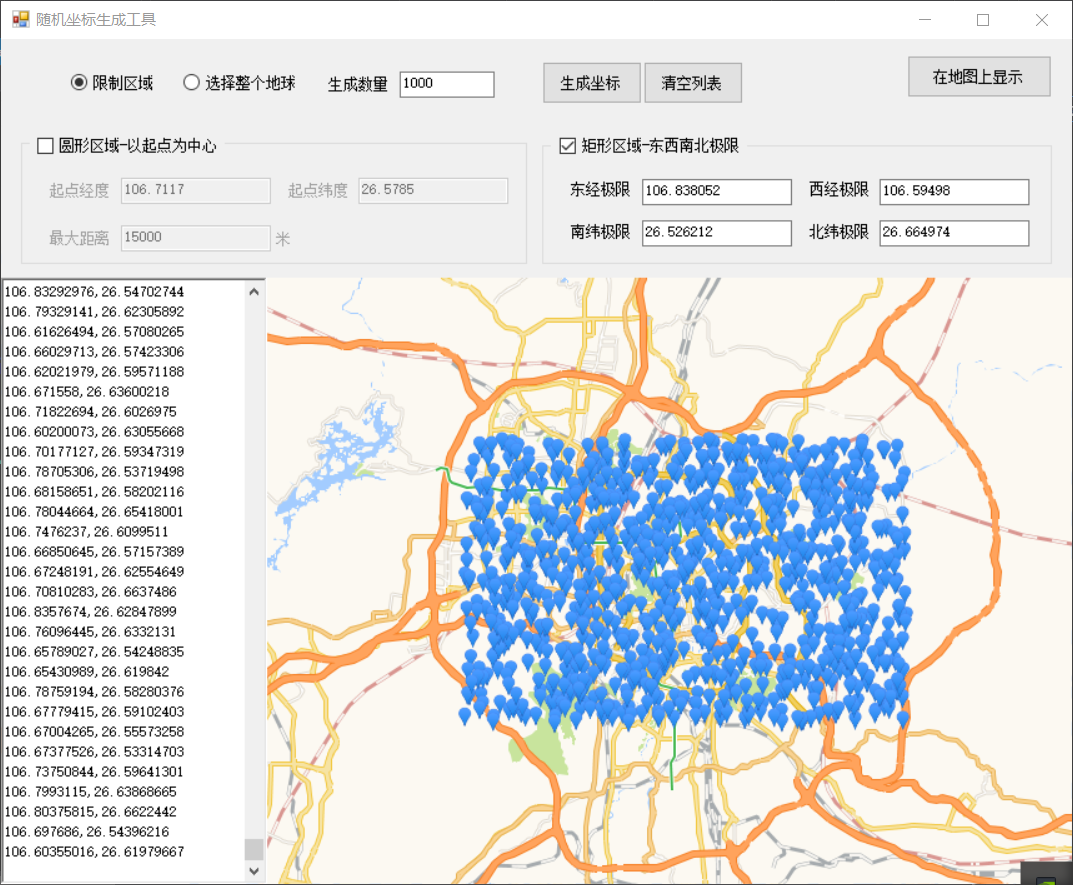The width and height of the screenshot is (1073, 885).
Task: Click the 北纬极限 input field
Action: point(953,233)
